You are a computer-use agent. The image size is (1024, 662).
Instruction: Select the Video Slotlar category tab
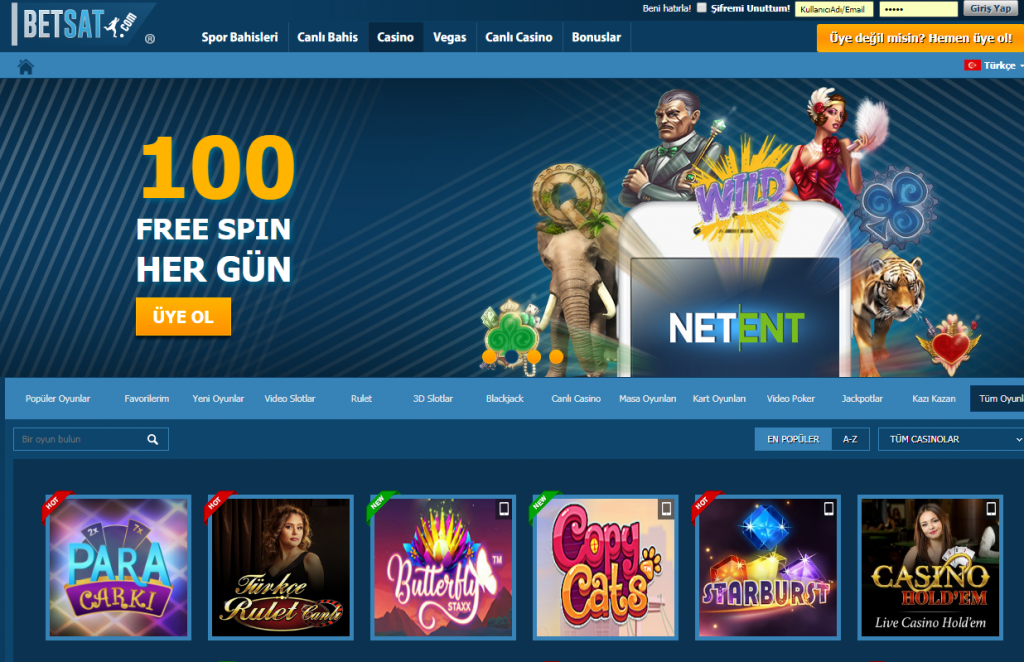coord(289,399)
